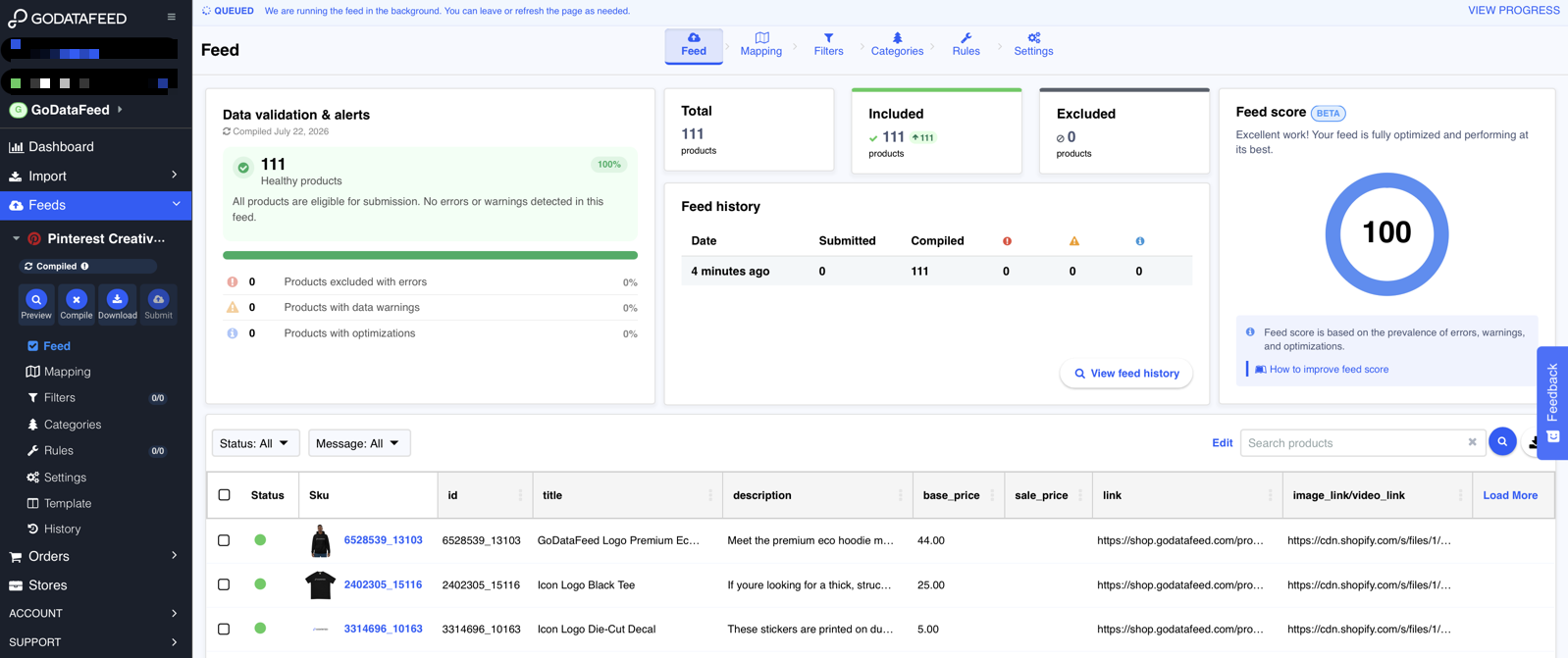Click the green healthy products progress bar
The height and width of the screenshot is (658, 1568).
430,255
